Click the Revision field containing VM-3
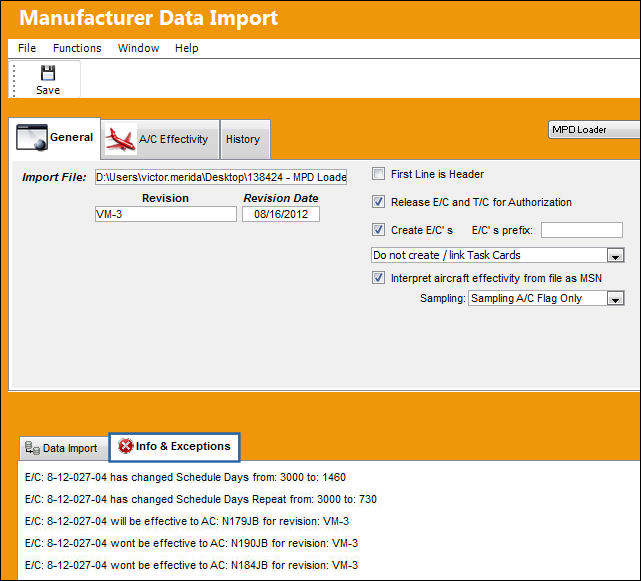Image resolution: width=641 pixels, height=581 pixels. click(166, 214)
